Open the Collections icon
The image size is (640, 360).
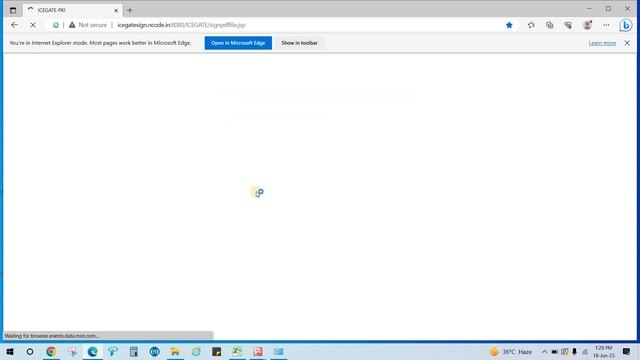[550, 25]
